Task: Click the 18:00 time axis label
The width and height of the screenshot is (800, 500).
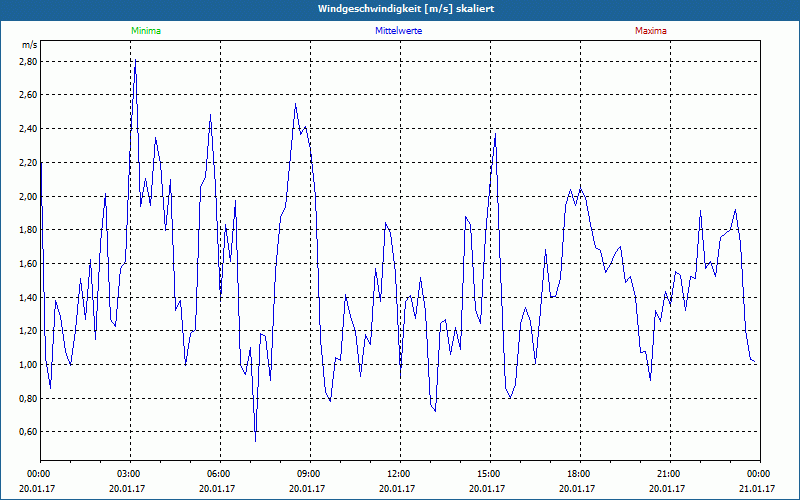Action: click(x=580, y=474)
